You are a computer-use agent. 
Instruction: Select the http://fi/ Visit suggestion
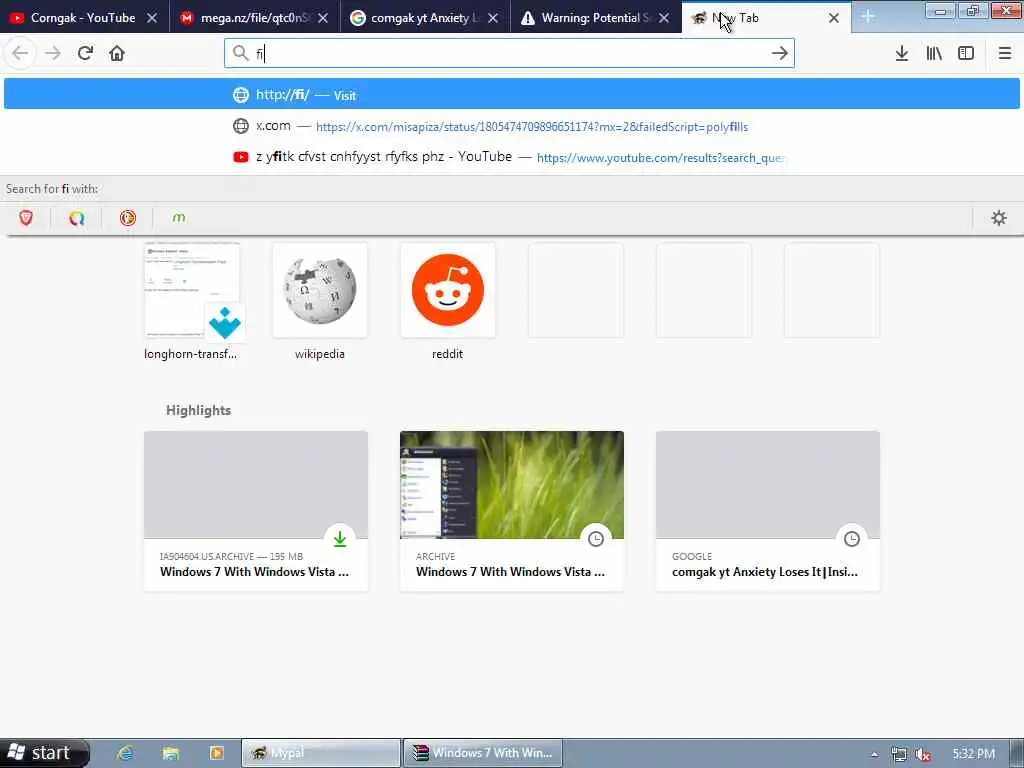pyautogui.click(x=511, y=94)
